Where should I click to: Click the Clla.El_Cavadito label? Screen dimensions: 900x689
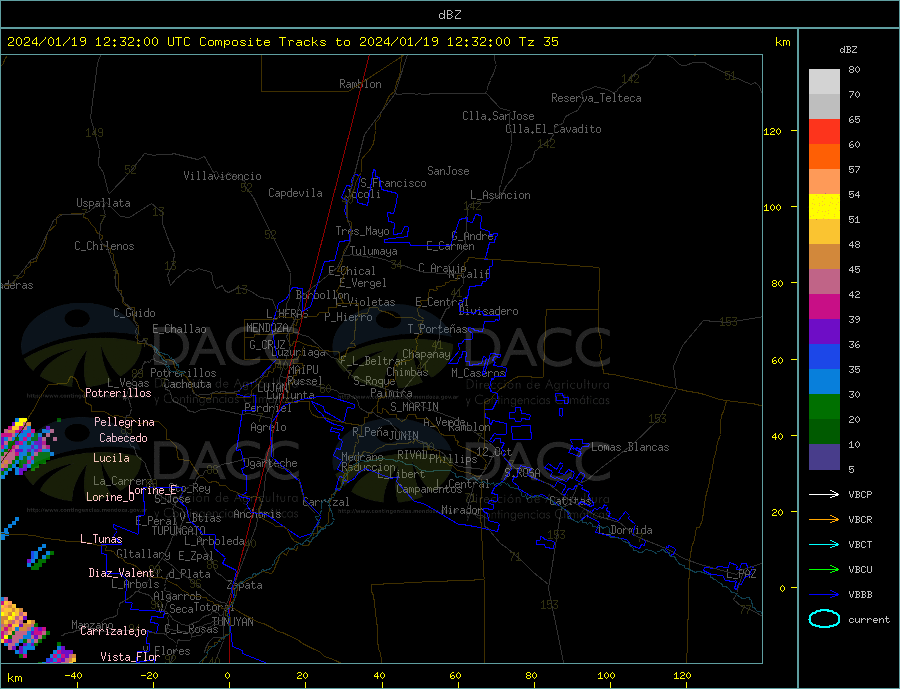click(x=553, y=129)
